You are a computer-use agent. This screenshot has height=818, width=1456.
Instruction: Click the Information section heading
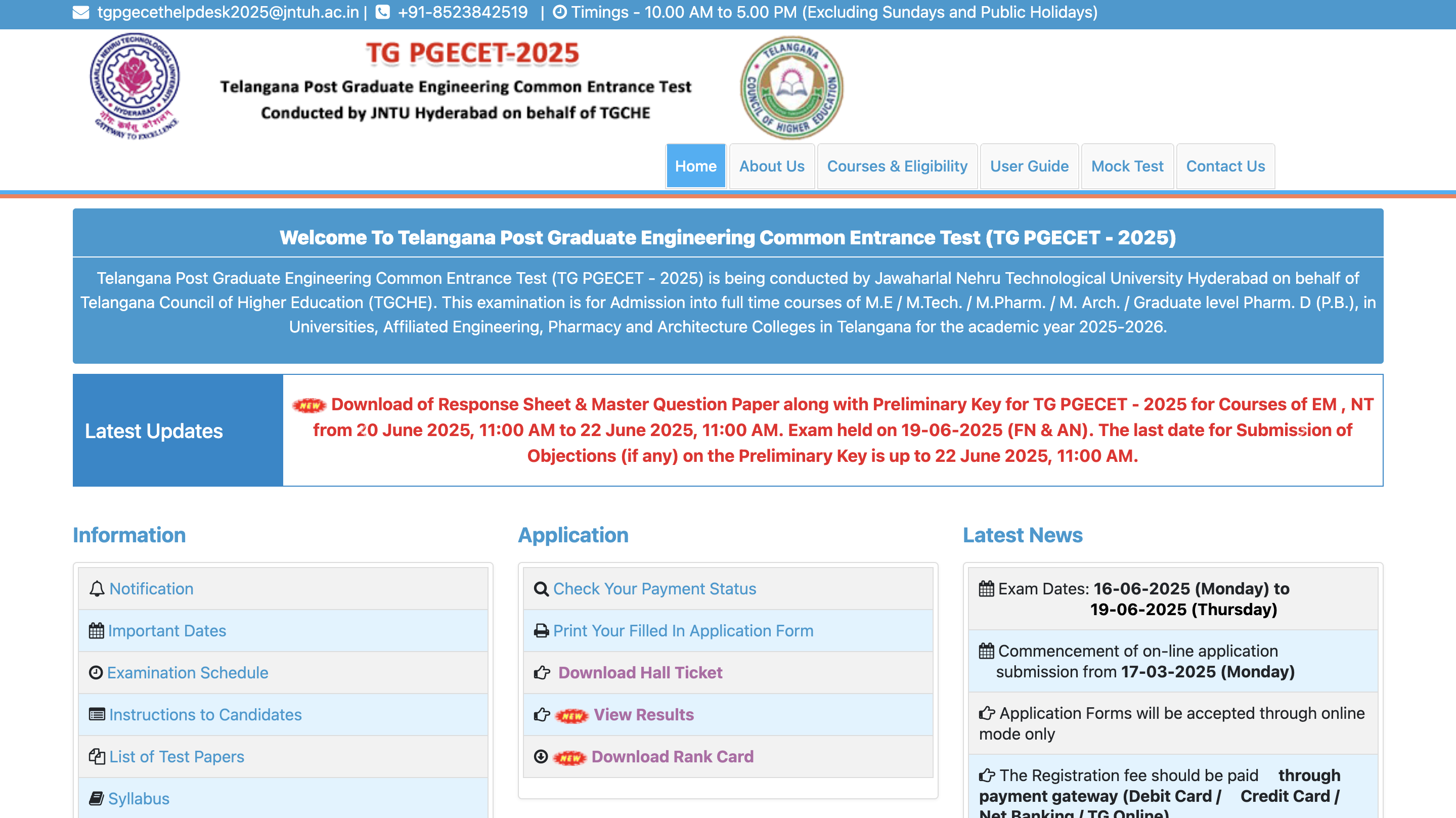(129, 535)
